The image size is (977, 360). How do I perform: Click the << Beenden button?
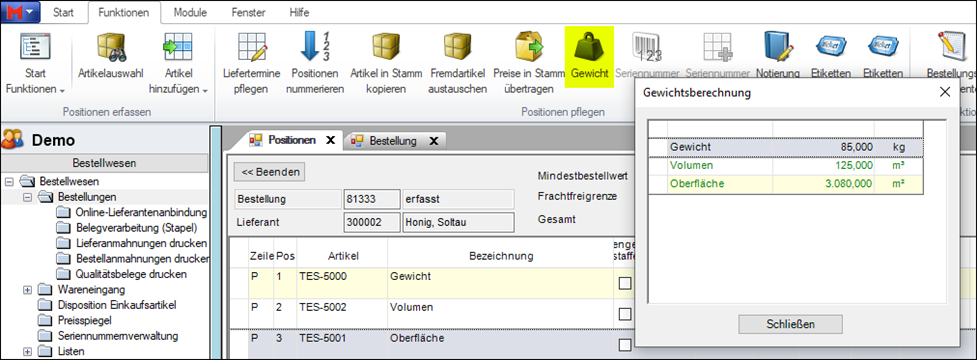(x=269, y=172)
